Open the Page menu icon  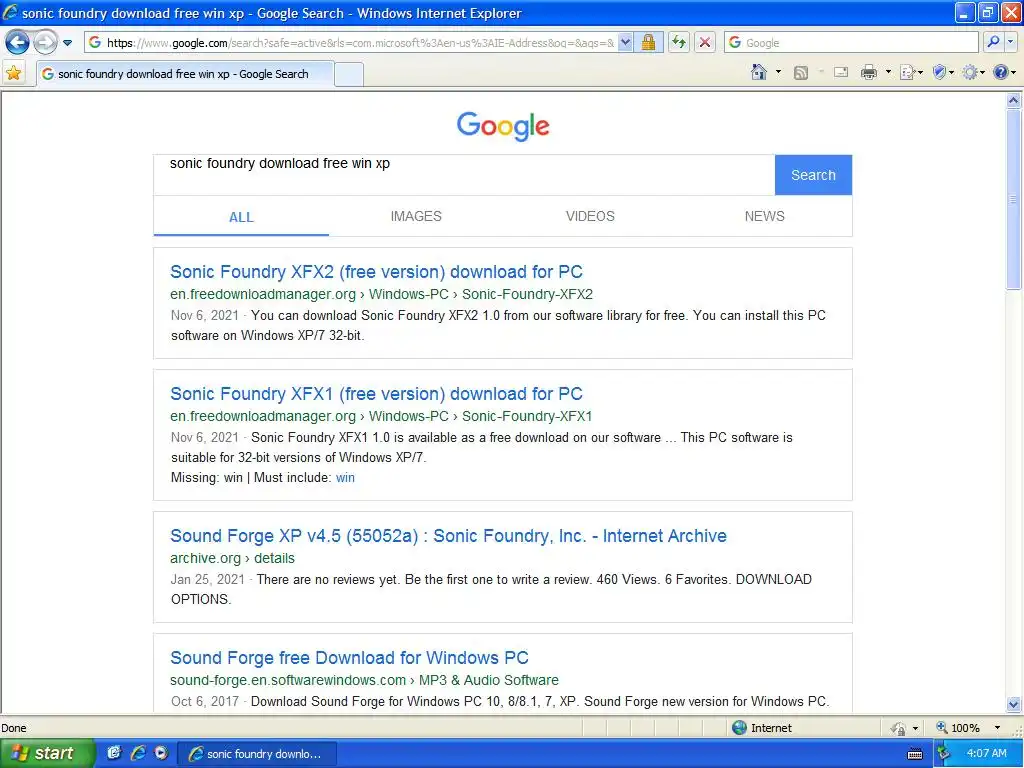910,72
